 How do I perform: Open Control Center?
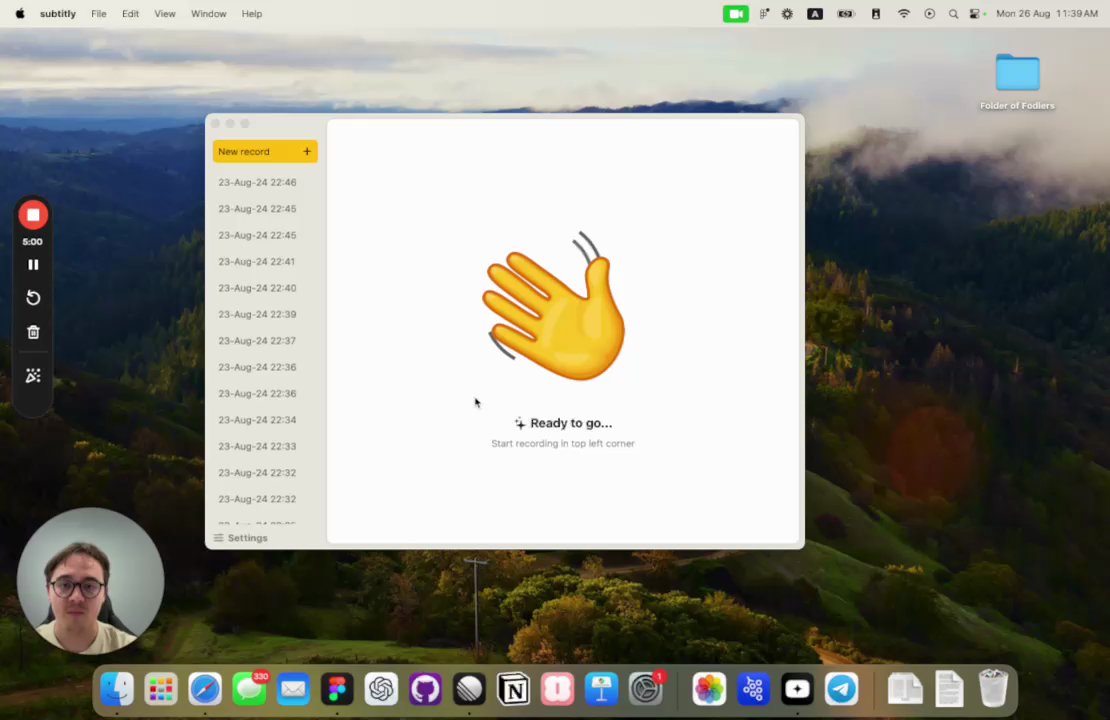977,13
